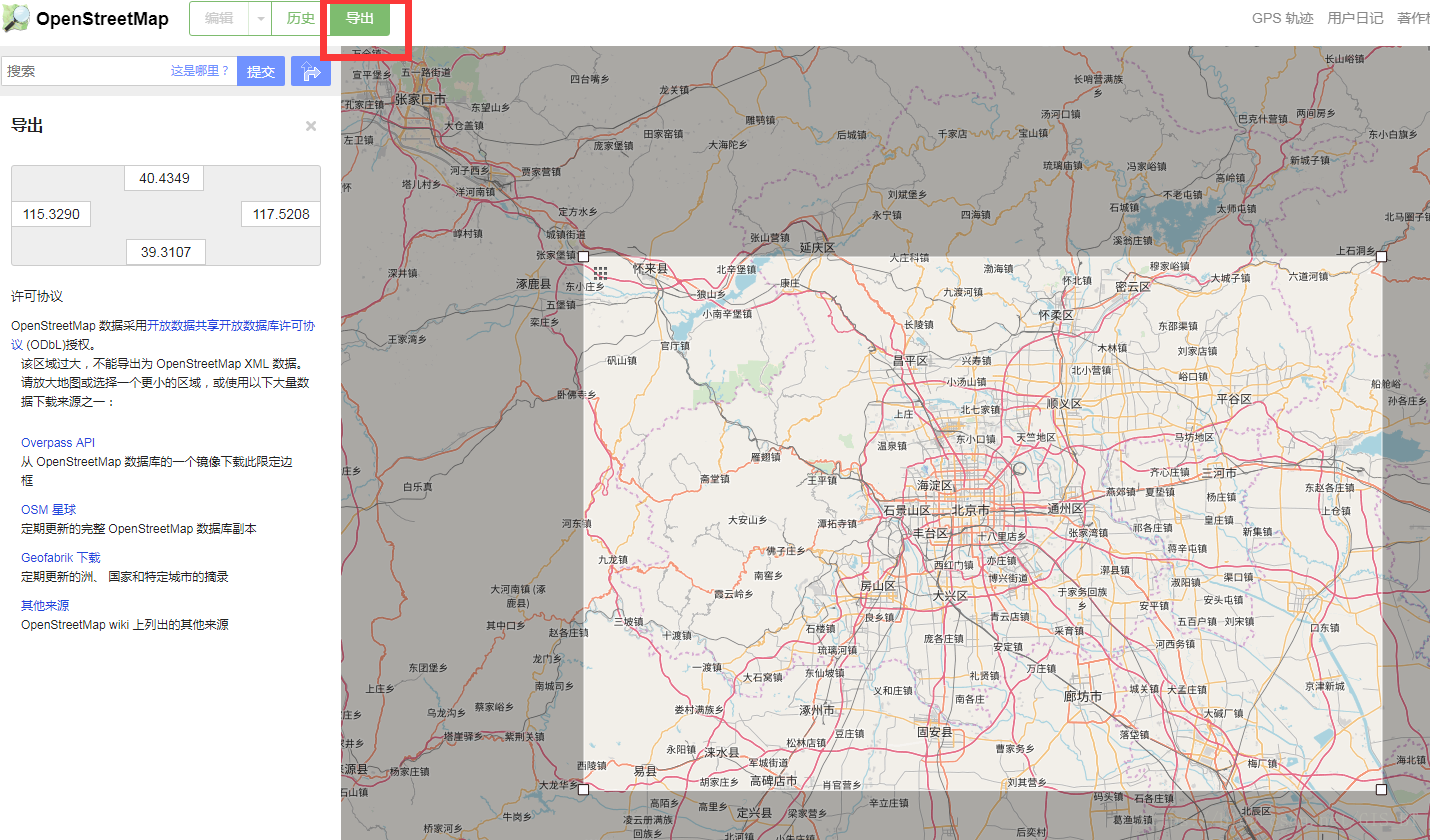Click the 丰台区 label on the map
Screen dimensions: 1430x840
click(930, 534)
